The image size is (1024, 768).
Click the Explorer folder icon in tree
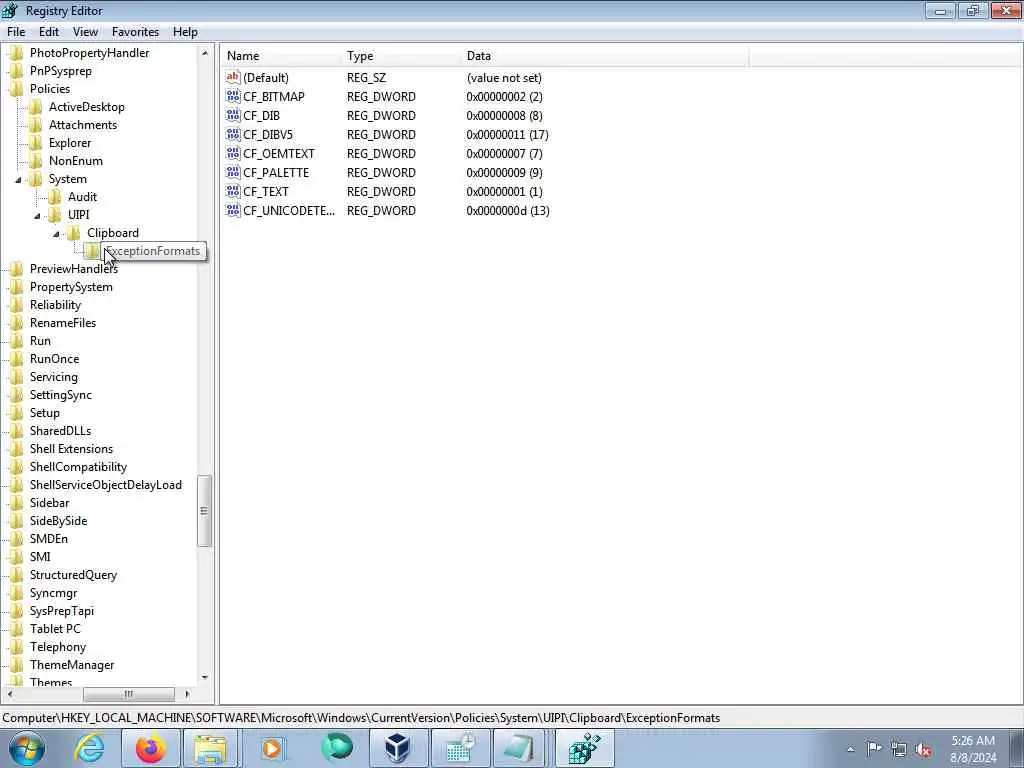(36, 143)
